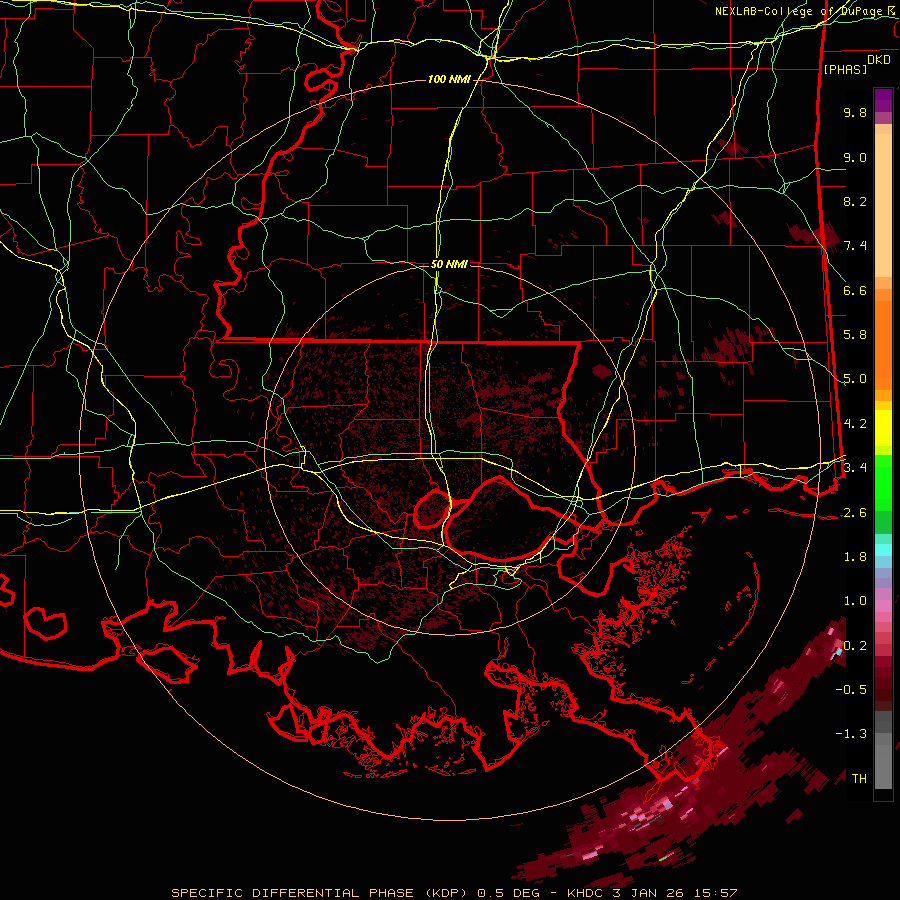Click the 3 JAN 26 date text
This screenshot has height=900, width=900.
(649, 893)
